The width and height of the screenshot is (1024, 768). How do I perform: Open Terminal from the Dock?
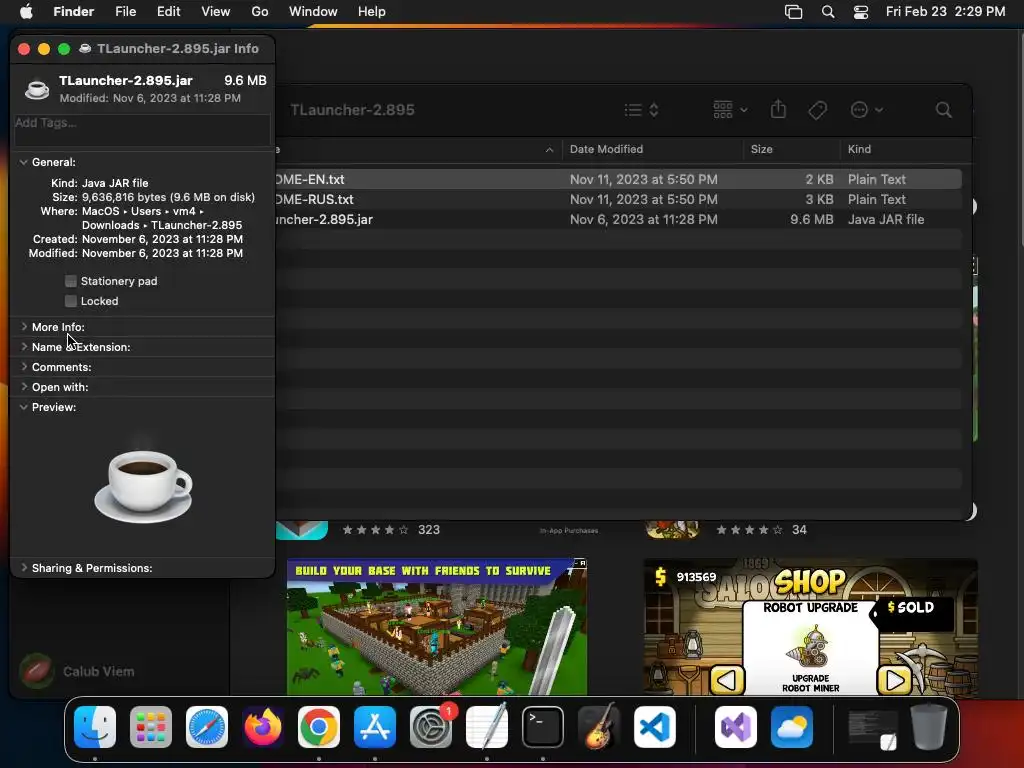click(x=543, y=727)
